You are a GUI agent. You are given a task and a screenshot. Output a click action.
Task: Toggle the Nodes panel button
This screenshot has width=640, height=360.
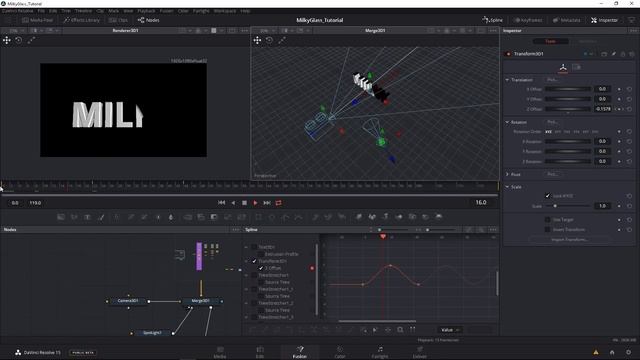point(149,20)
